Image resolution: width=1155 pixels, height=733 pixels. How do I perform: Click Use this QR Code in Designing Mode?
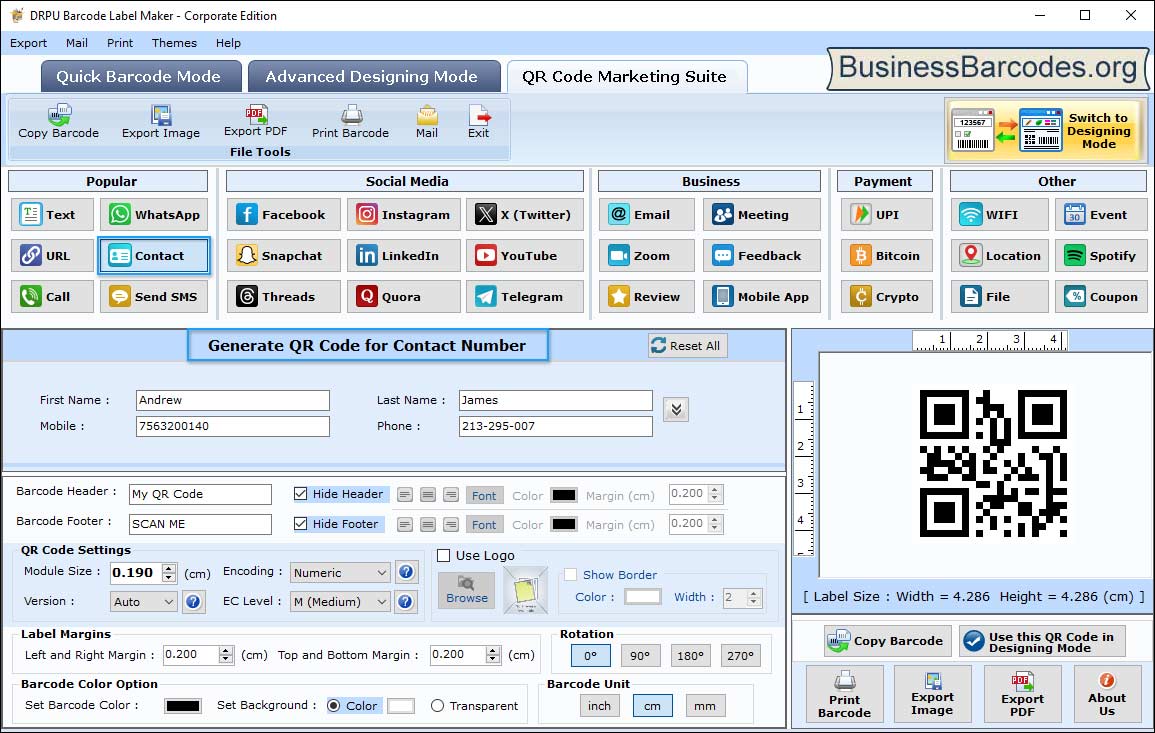pos(1043,642)
